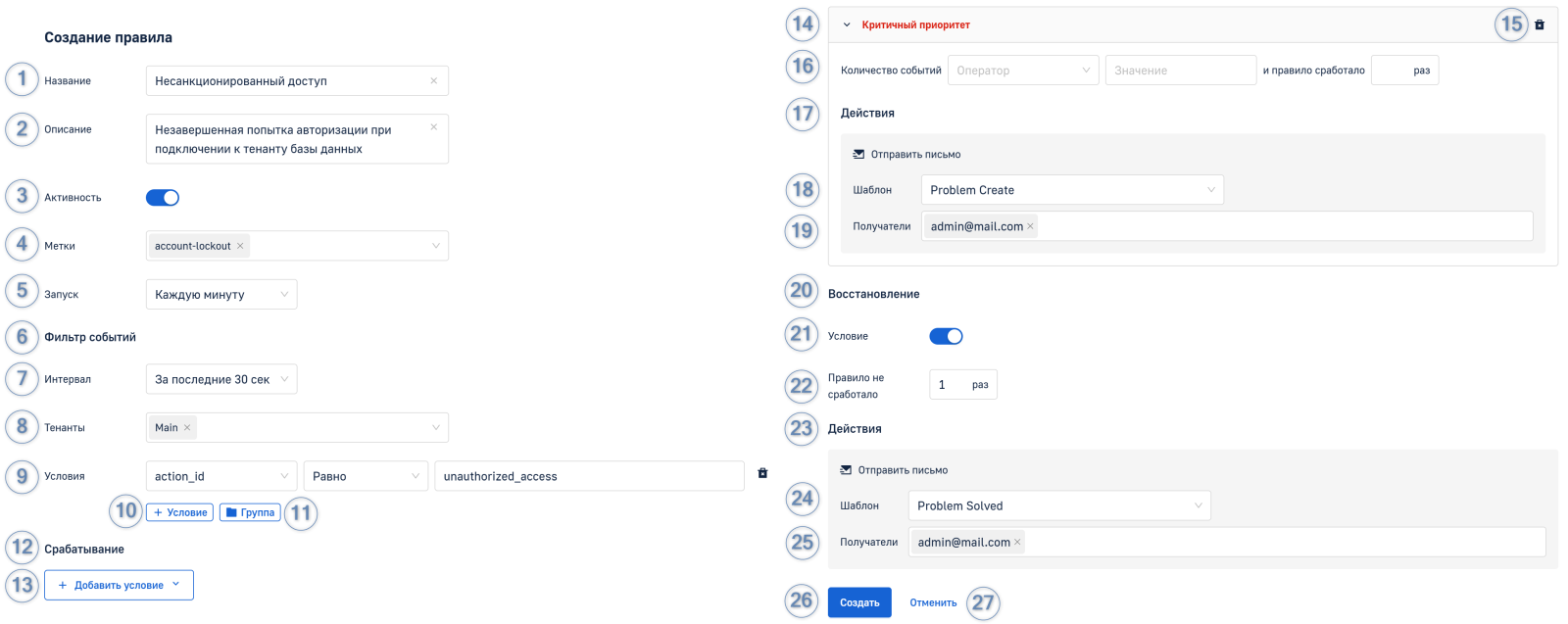This screenshot has height=624, width=1568.
Task: Toggle the Активность switch
Action: click(163, 198)
